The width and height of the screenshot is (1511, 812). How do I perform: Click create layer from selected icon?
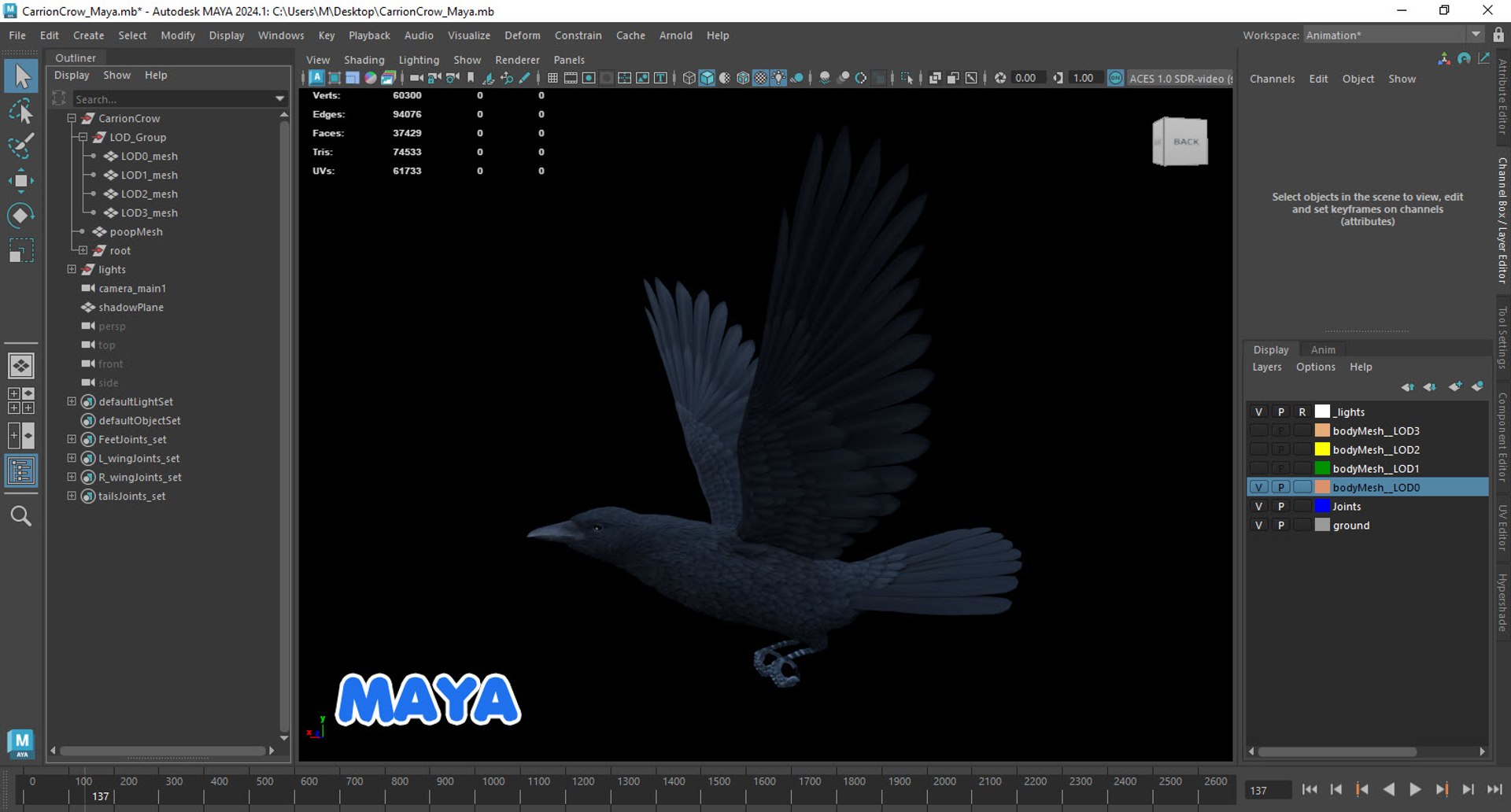click(x=1477, y=386)
